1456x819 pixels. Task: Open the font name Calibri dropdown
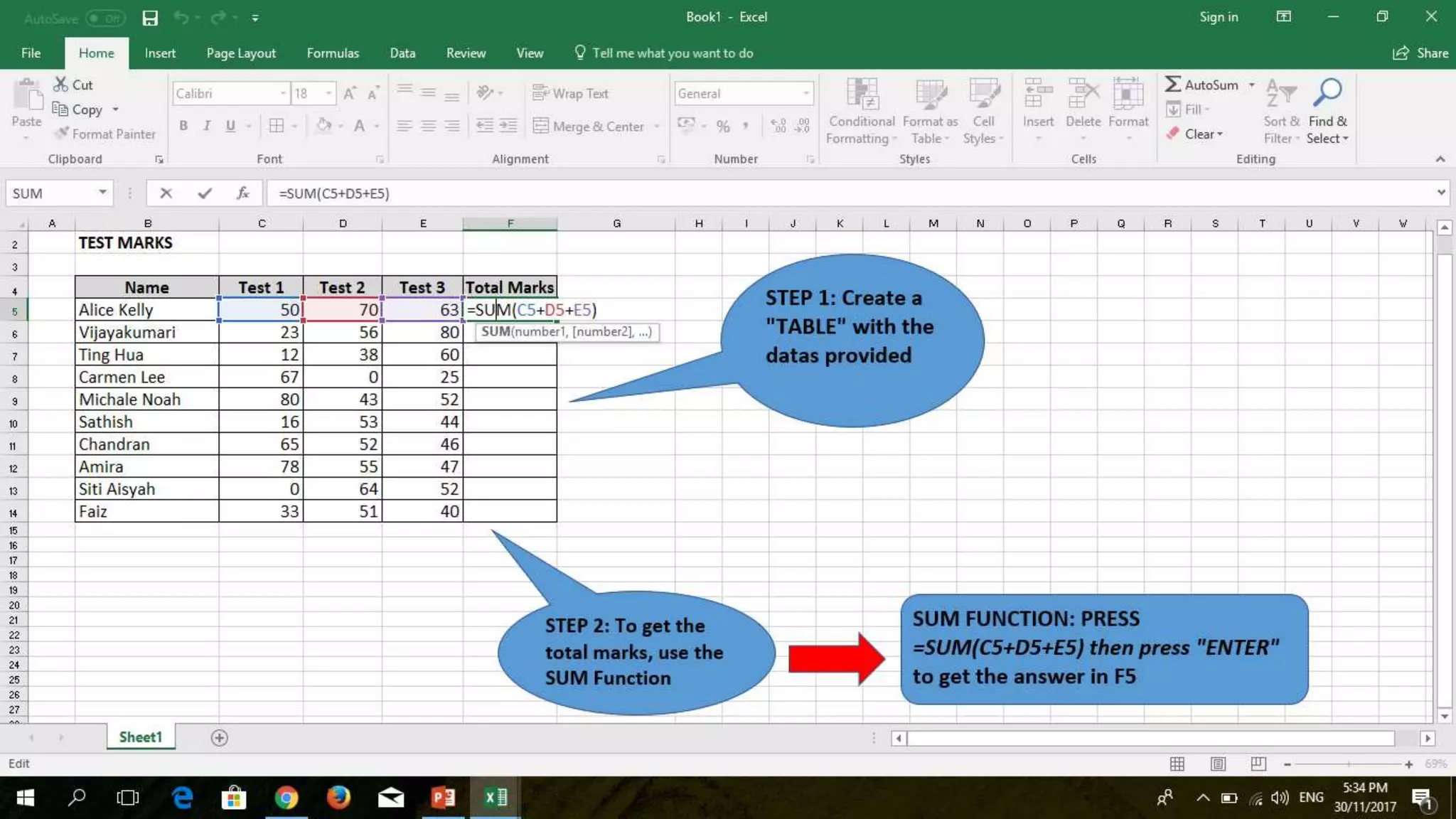click(283, 93)
